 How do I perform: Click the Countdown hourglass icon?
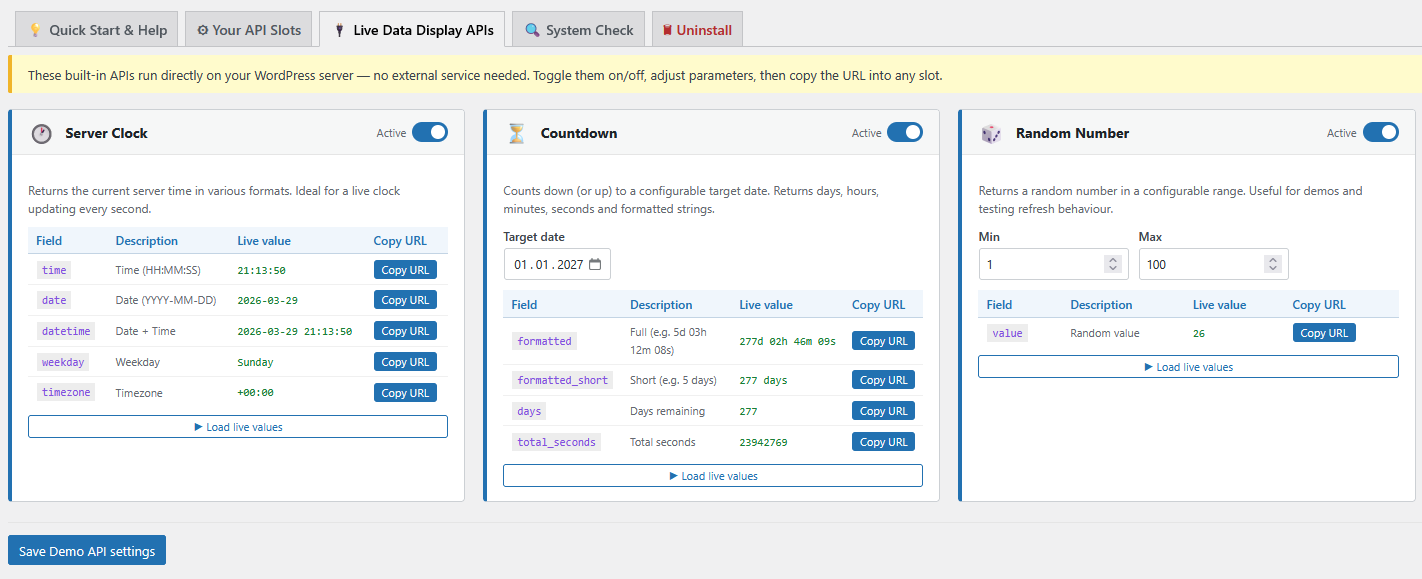click(x=516, y=134)
